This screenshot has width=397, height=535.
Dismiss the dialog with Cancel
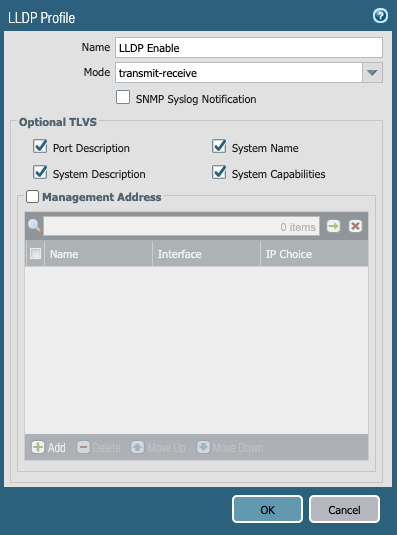click(x=344, y=509)
